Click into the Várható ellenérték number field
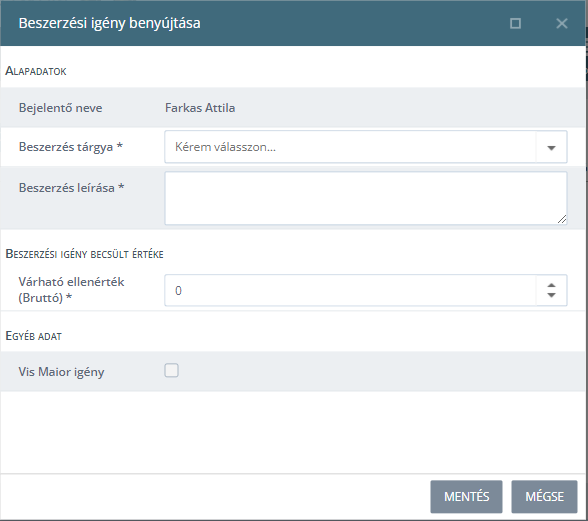This screenshot has height=521, width=588. tap(350, 290)
